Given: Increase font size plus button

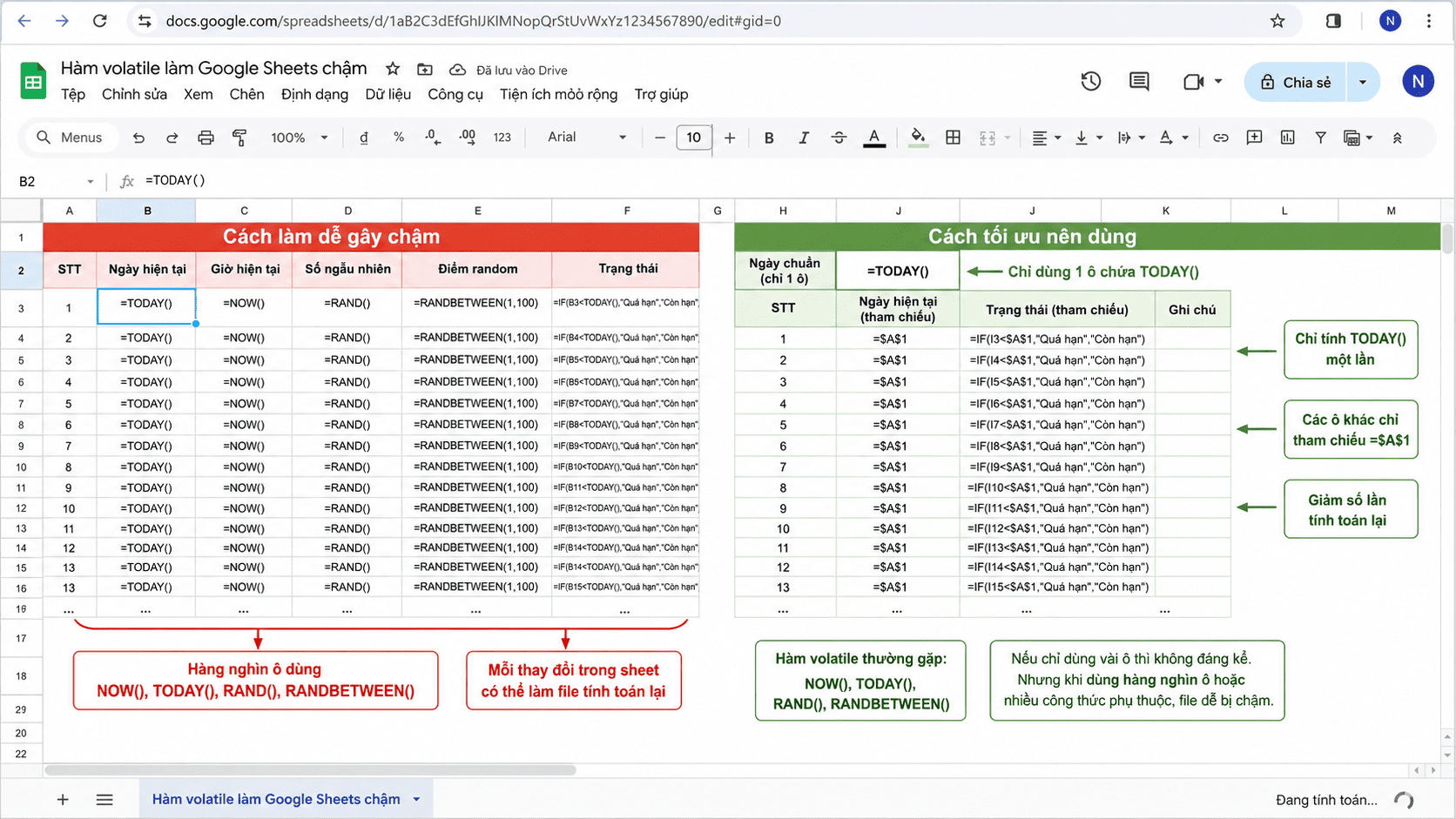Looking at the screenshot, I should (730, 138).
